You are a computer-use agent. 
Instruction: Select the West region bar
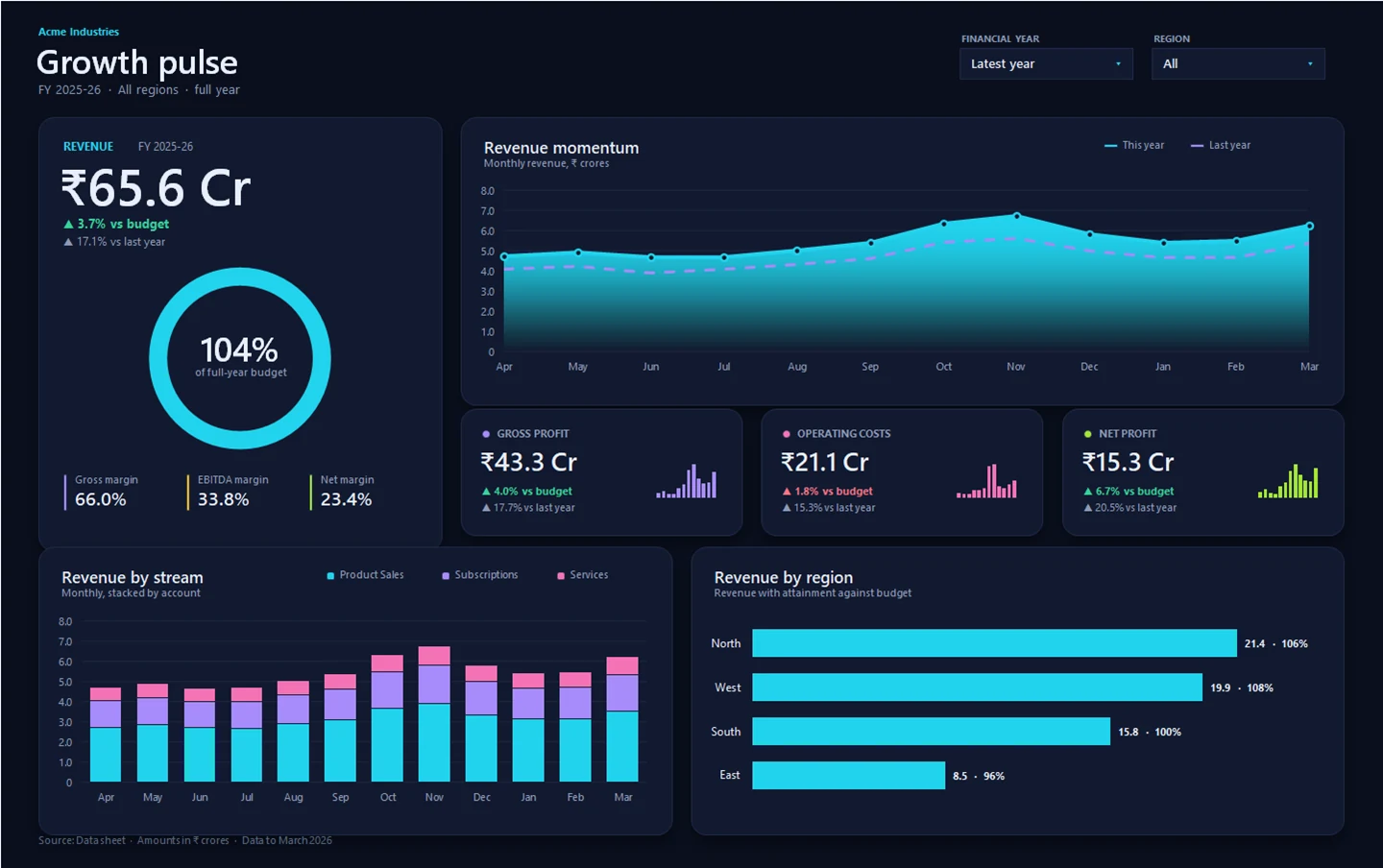click(977, 687)
